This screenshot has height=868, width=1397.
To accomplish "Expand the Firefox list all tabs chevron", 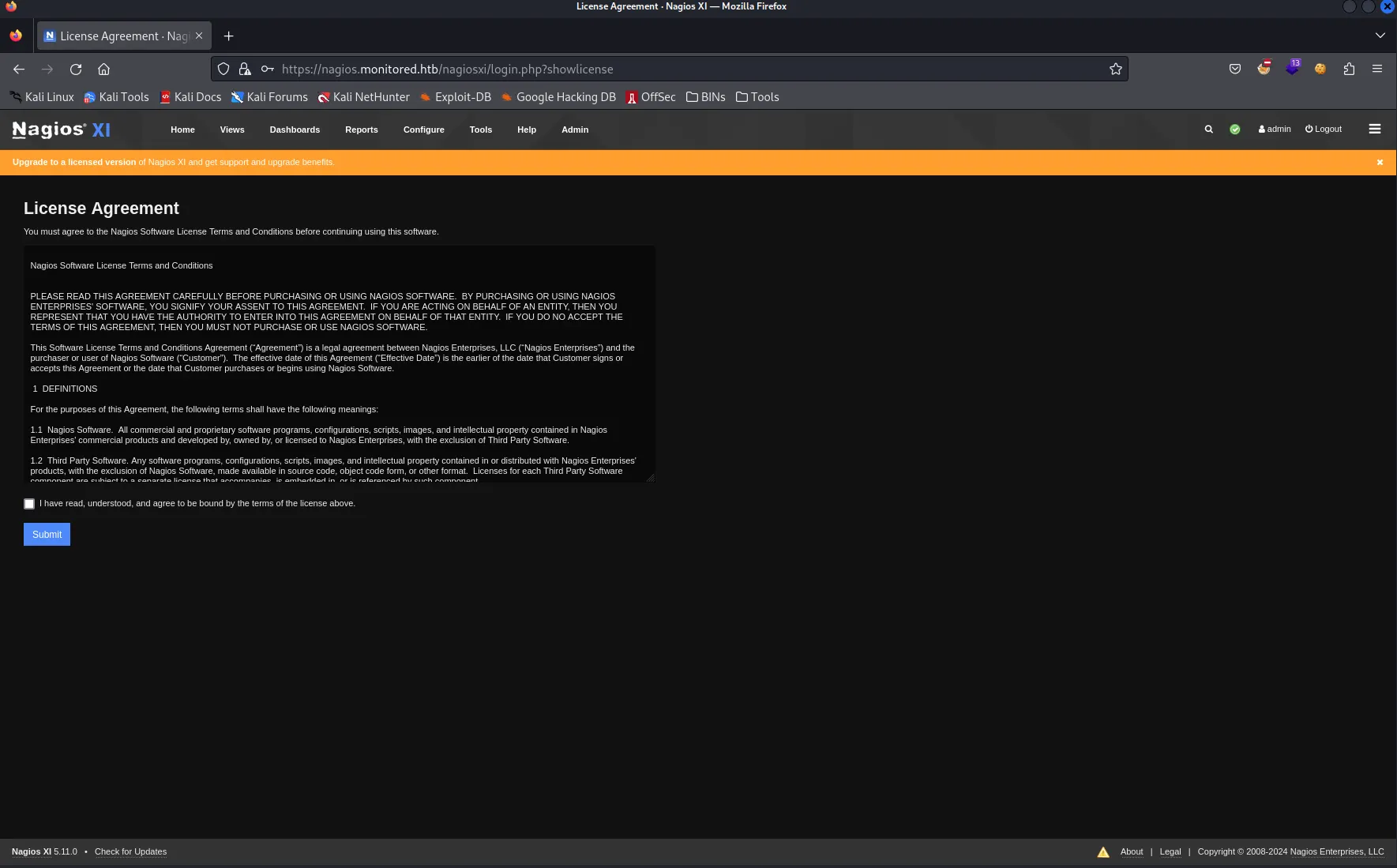I will [1380, 36].
